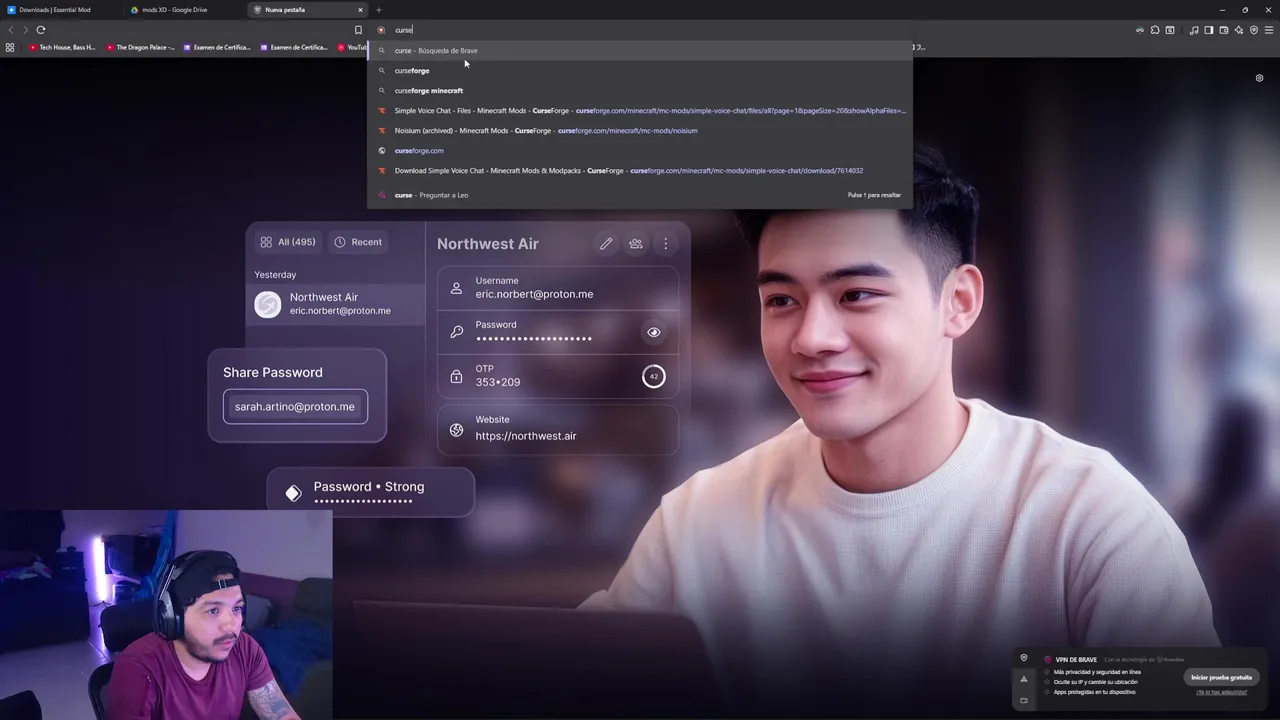
Task: Open the Leo AI sparkle icon
Action: 1239,30
